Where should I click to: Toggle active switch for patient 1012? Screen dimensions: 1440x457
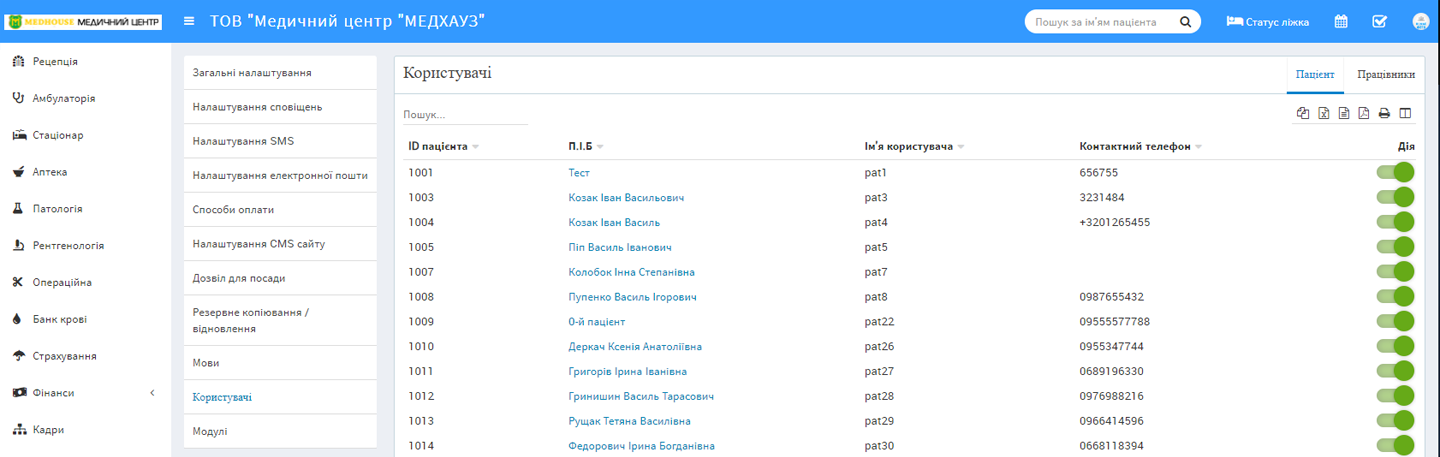pos(1395,396)
